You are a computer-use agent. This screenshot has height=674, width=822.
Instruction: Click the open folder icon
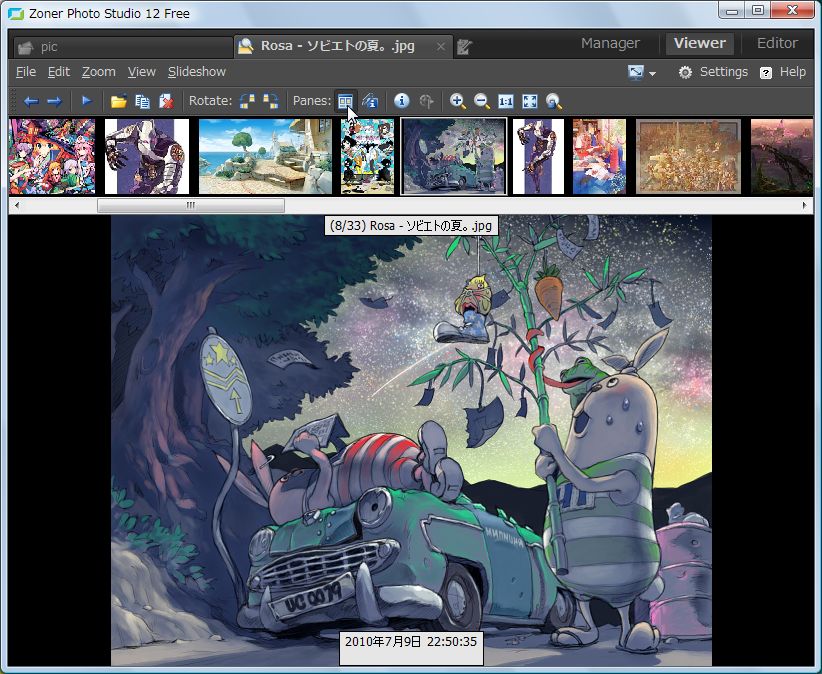point(119,101)
